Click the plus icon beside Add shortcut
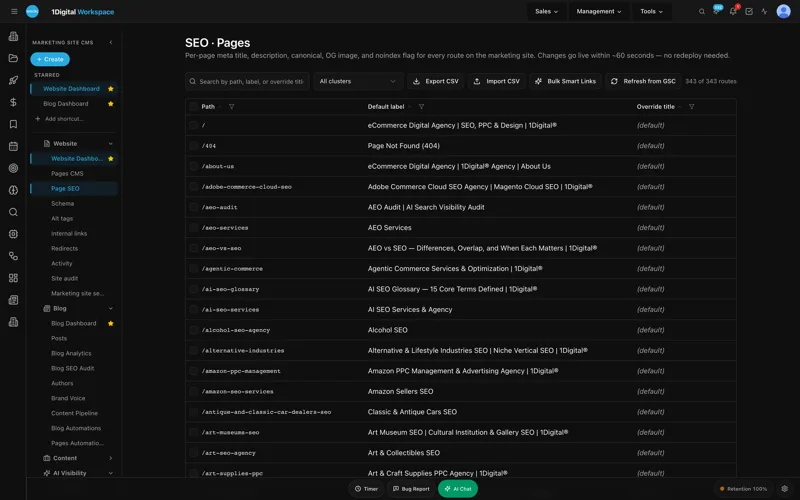Screen dimensions: 800x500 [x=37, y=118]
